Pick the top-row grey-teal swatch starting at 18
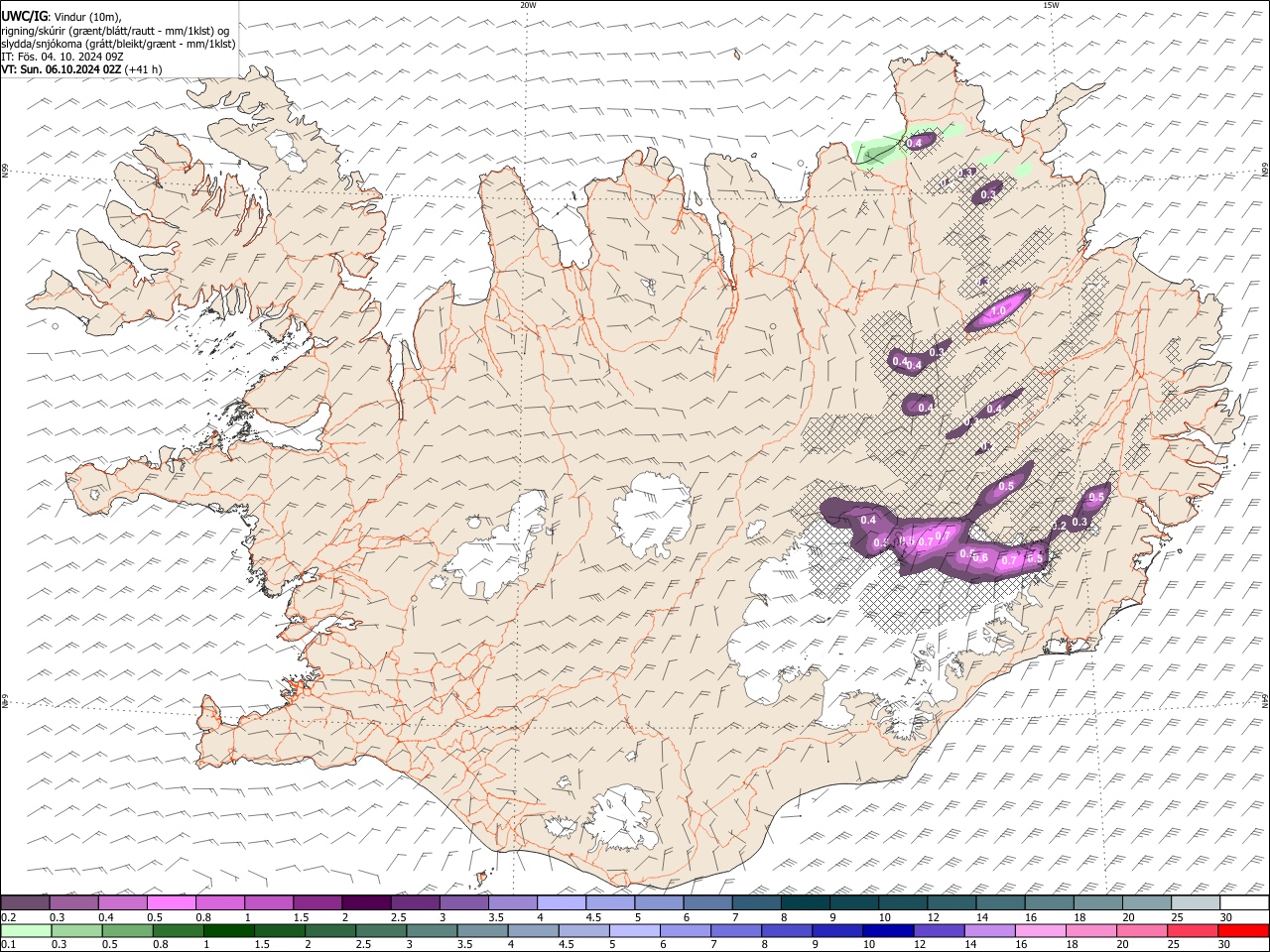The height and width of the screenshot is (952, 1270). tap(1097, 902)
